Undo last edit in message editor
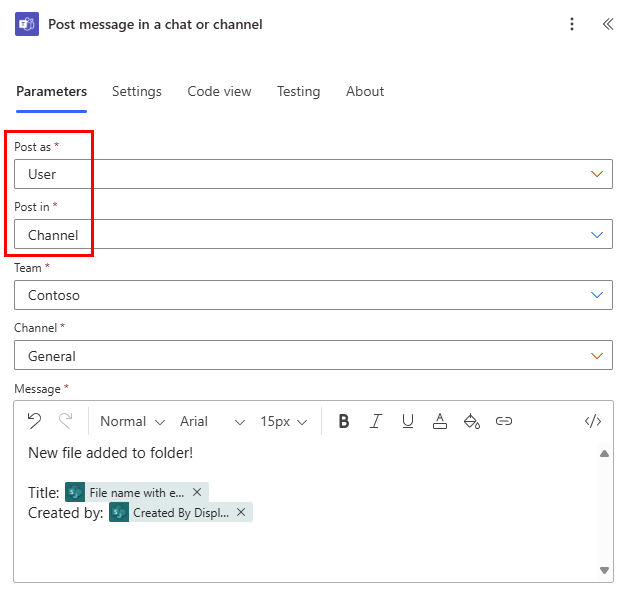This screenshot has width=623, height=602. 35,421
